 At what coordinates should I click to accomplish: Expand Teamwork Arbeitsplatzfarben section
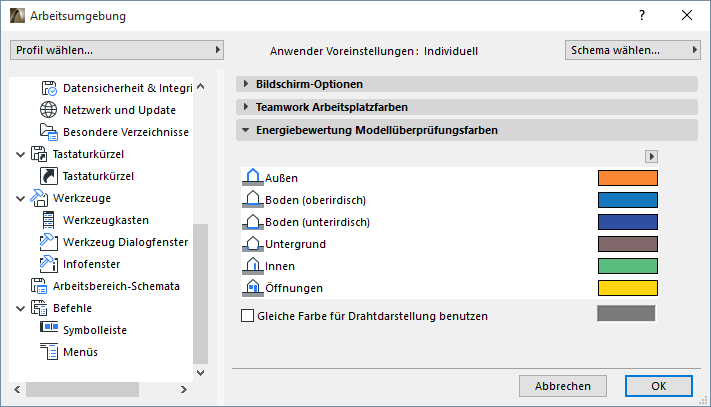[x=245, y=106]
